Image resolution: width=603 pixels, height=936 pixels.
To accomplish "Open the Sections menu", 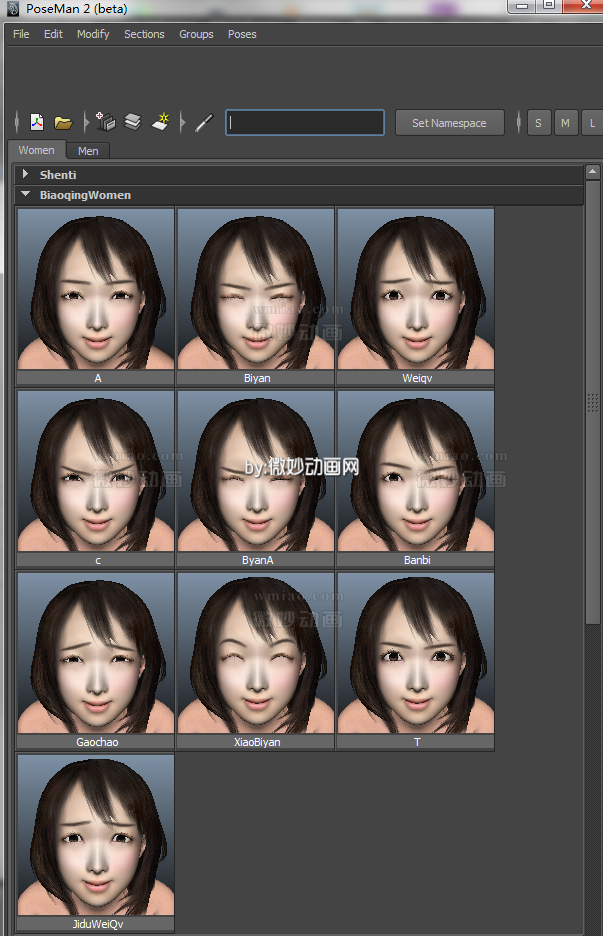I will (x=144, y=34).
